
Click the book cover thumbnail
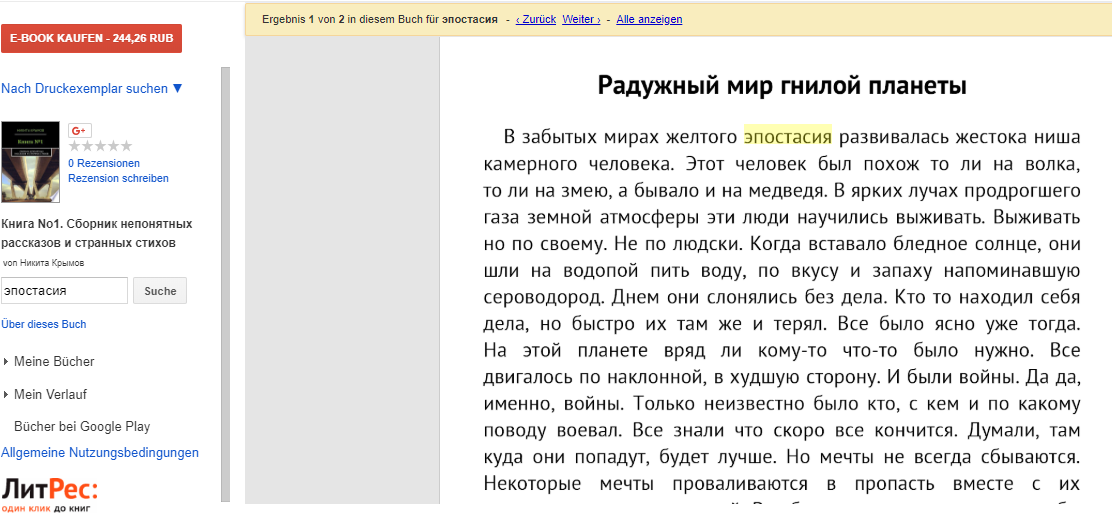pyautogui.click(x=30, y=162)
